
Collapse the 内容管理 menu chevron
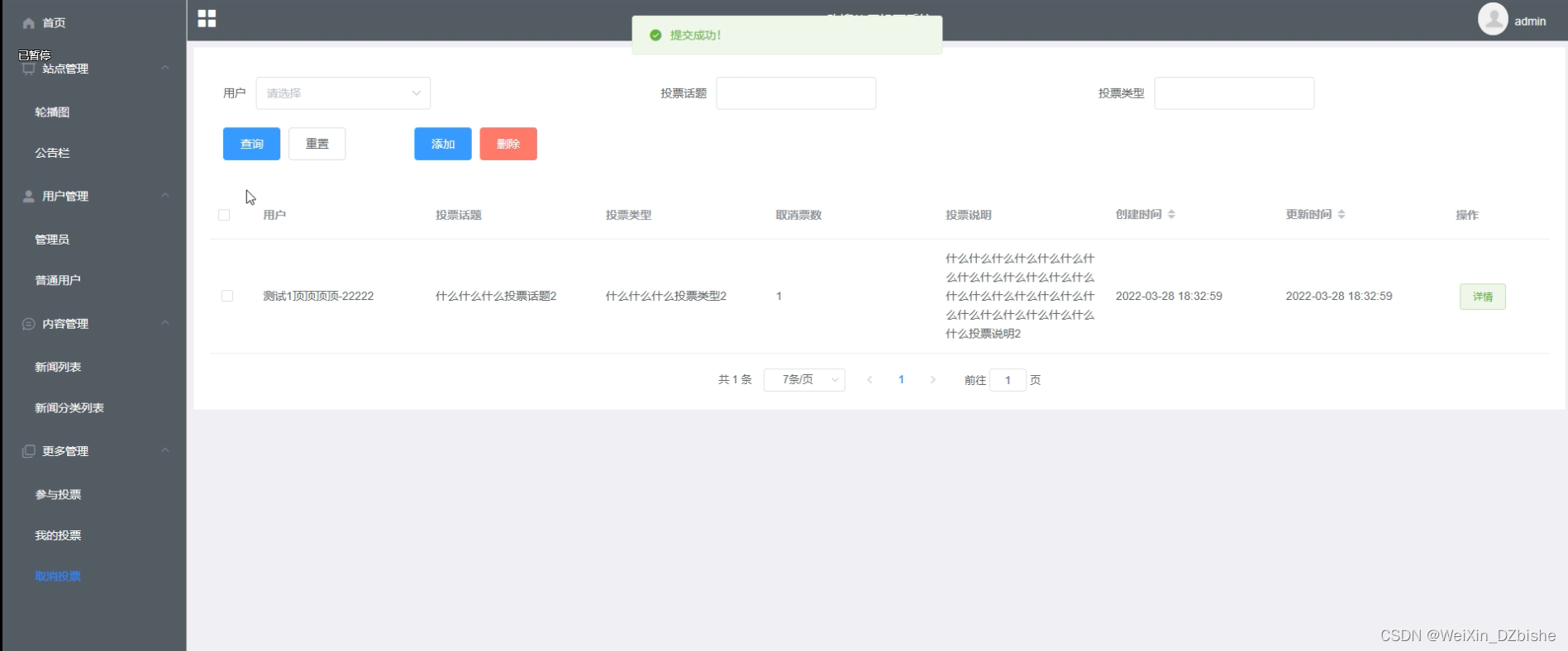[165, 323]
